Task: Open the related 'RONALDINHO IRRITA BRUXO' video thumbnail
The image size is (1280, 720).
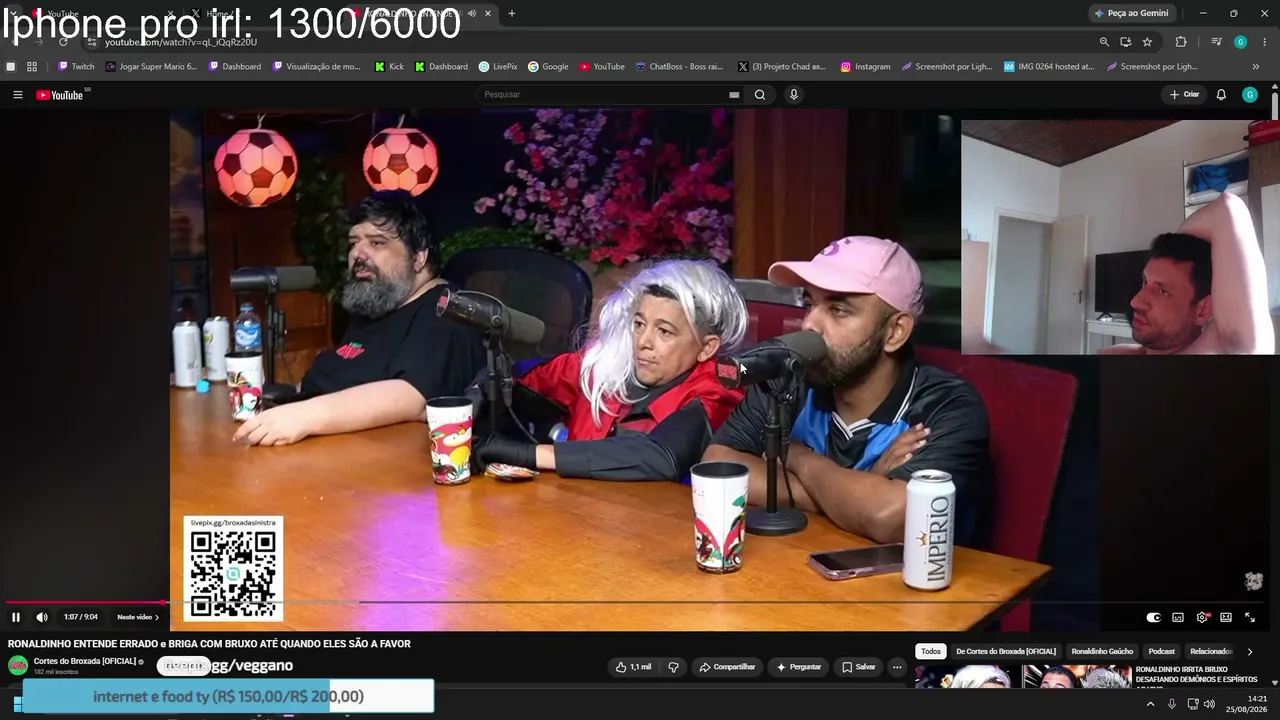Action: click(1022, 677)
